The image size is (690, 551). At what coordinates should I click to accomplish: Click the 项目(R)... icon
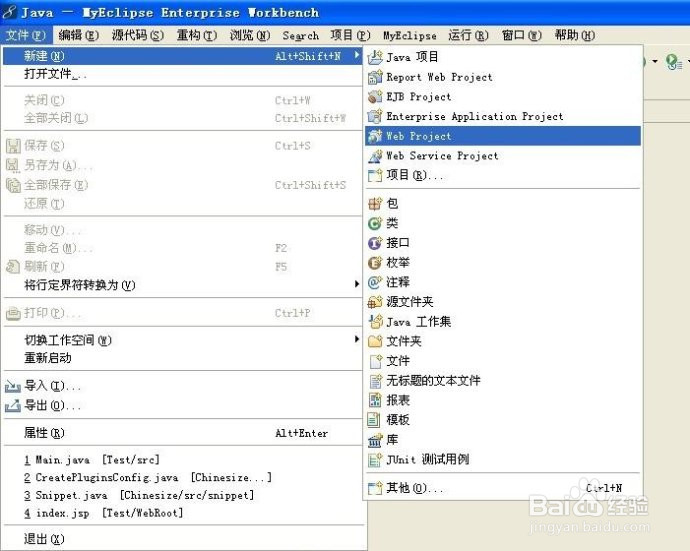point(375,176)
